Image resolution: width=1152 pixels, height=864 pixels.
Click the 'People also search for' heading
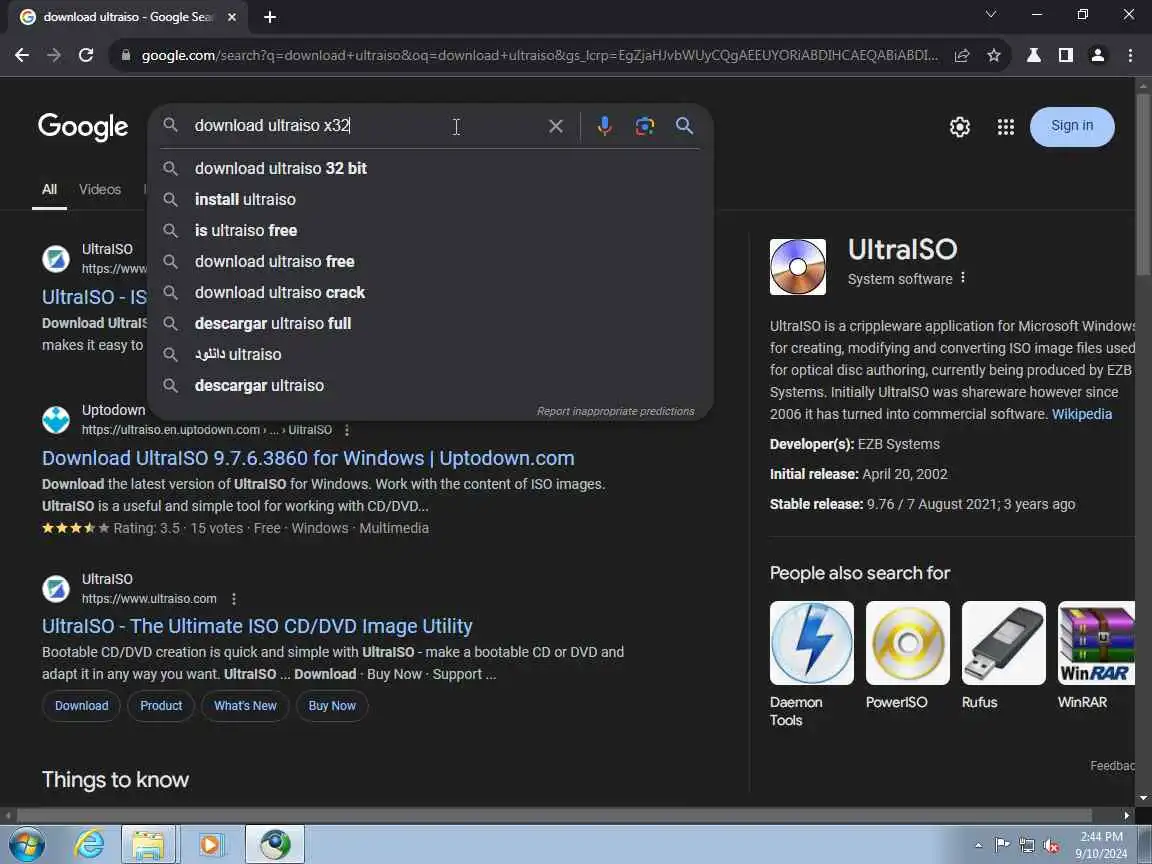tap(860, 573)
